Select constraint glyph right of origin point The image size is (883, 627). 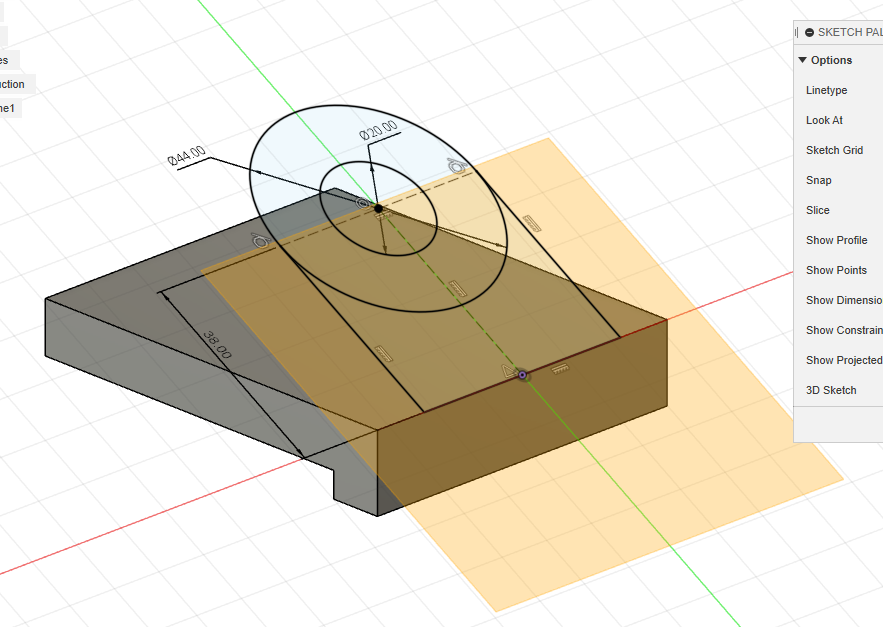click(x=559, y=369)
